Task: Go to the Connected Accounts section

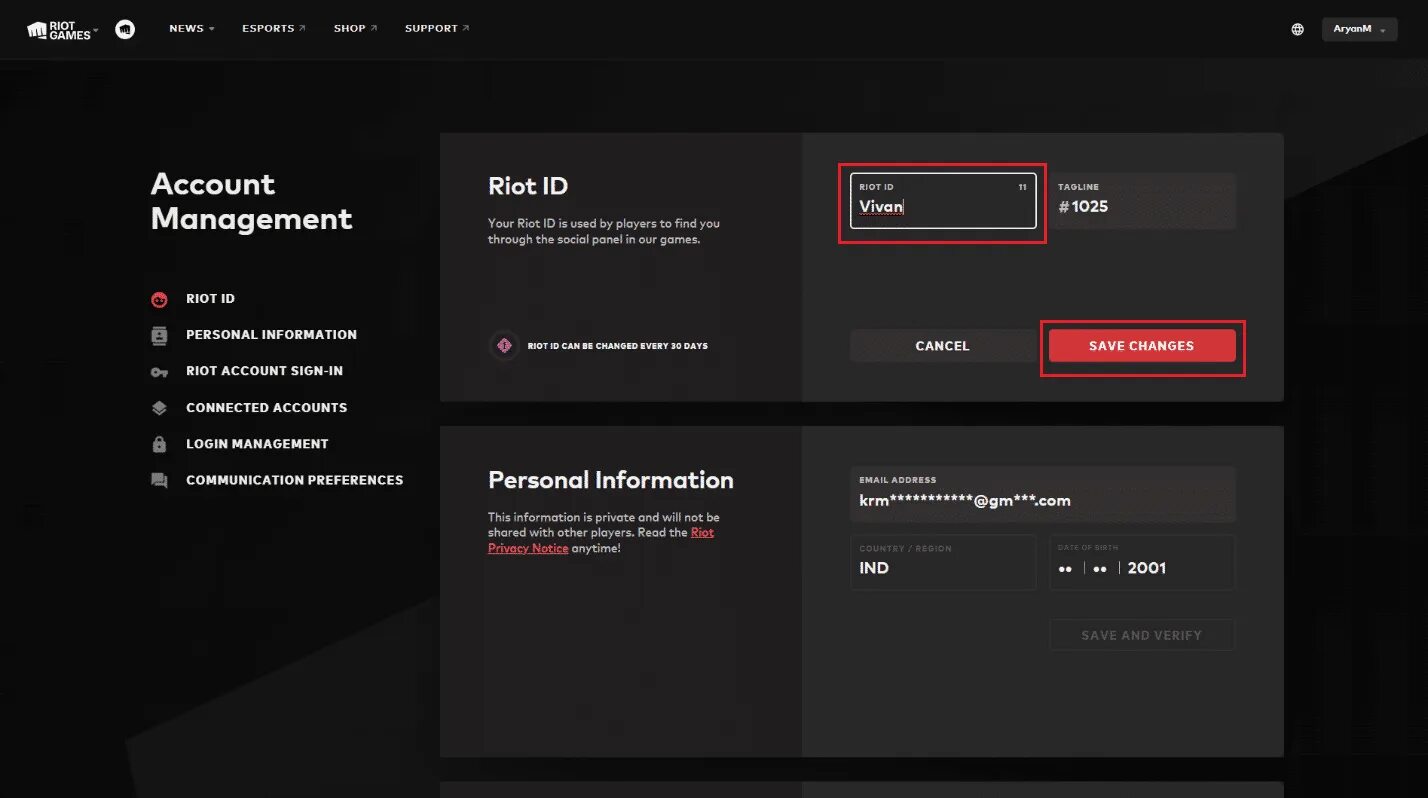Action: [266, 408]
